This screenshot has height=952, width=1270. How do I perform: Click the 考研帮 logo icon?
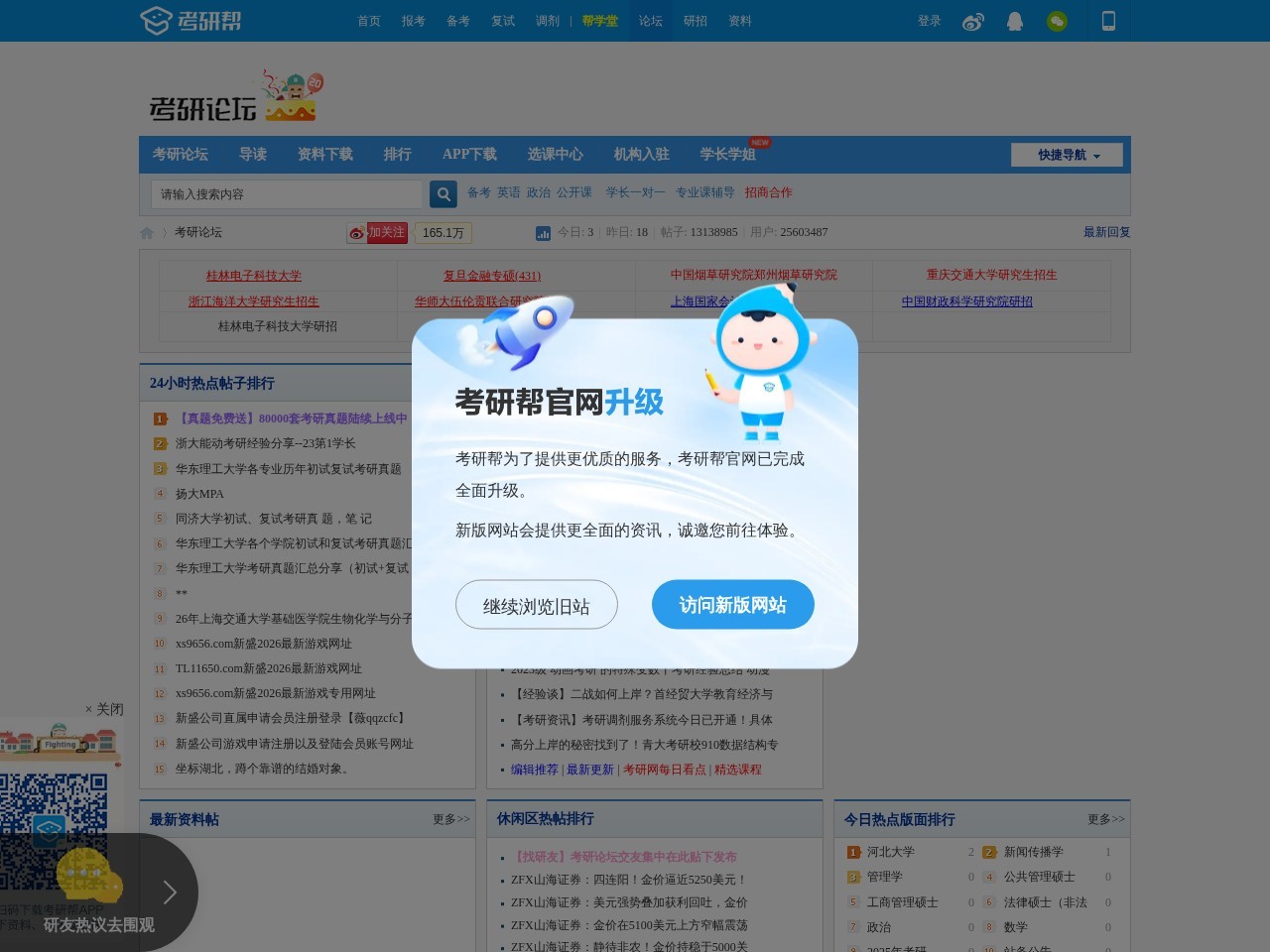coord(157,20)
